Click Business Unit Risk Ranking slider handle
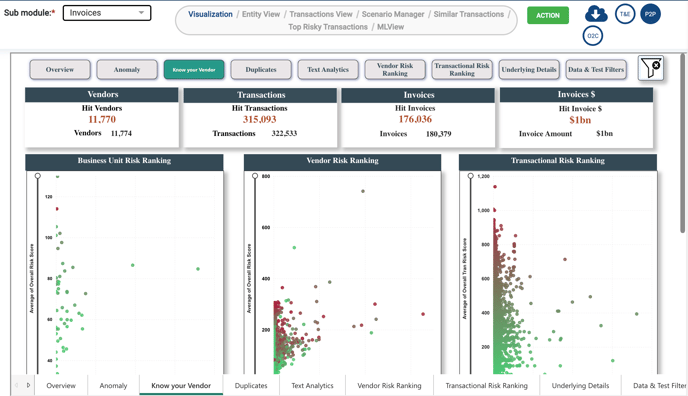 coord(38,176)
